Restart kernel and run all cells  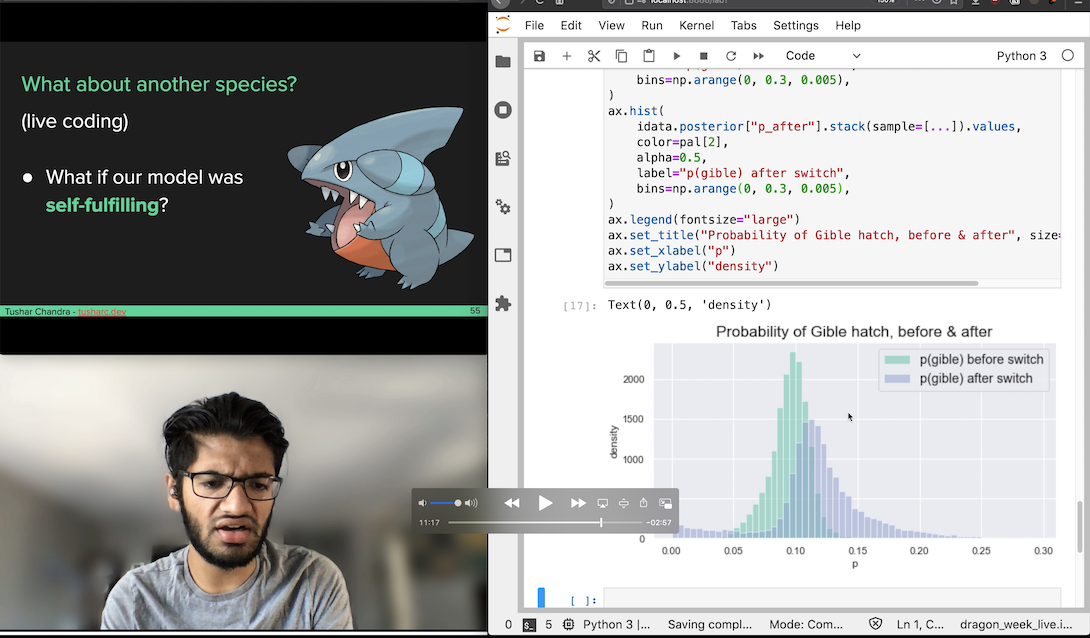pos(758,56)
